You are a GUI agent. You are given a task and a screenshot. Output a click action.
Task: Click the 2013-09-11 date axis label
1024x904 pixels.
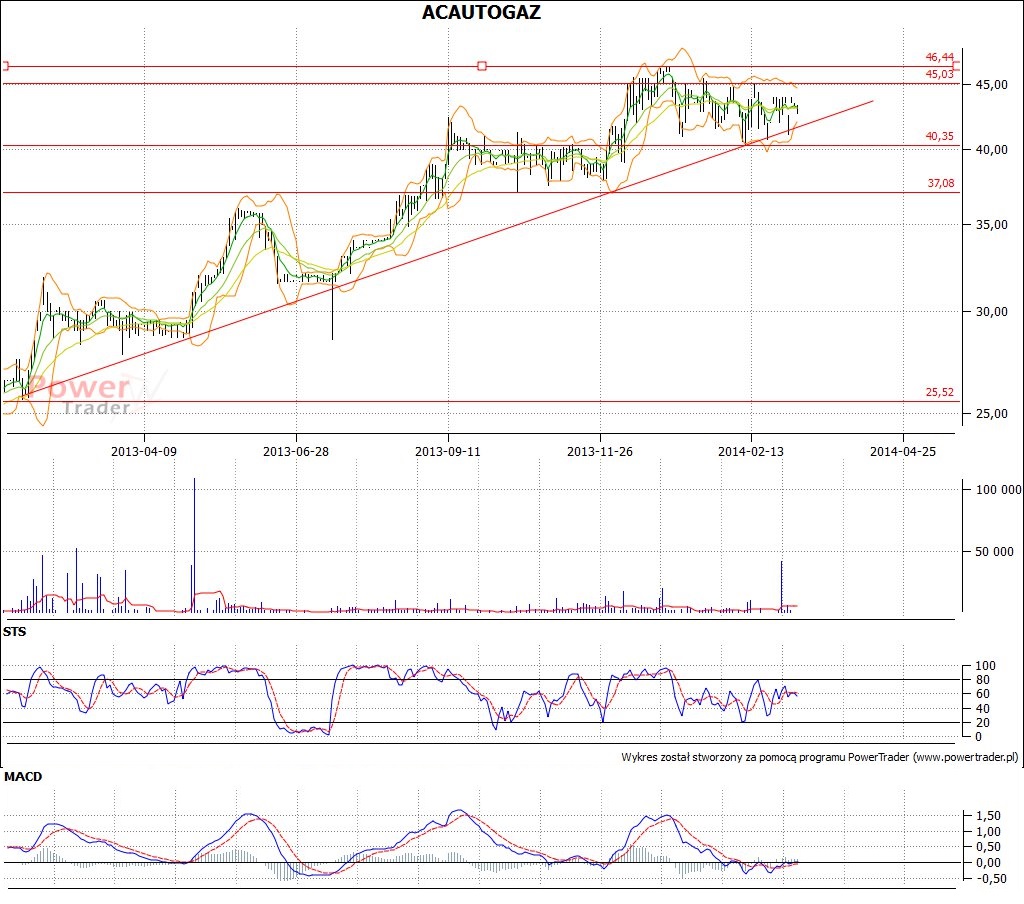[447, 451]
